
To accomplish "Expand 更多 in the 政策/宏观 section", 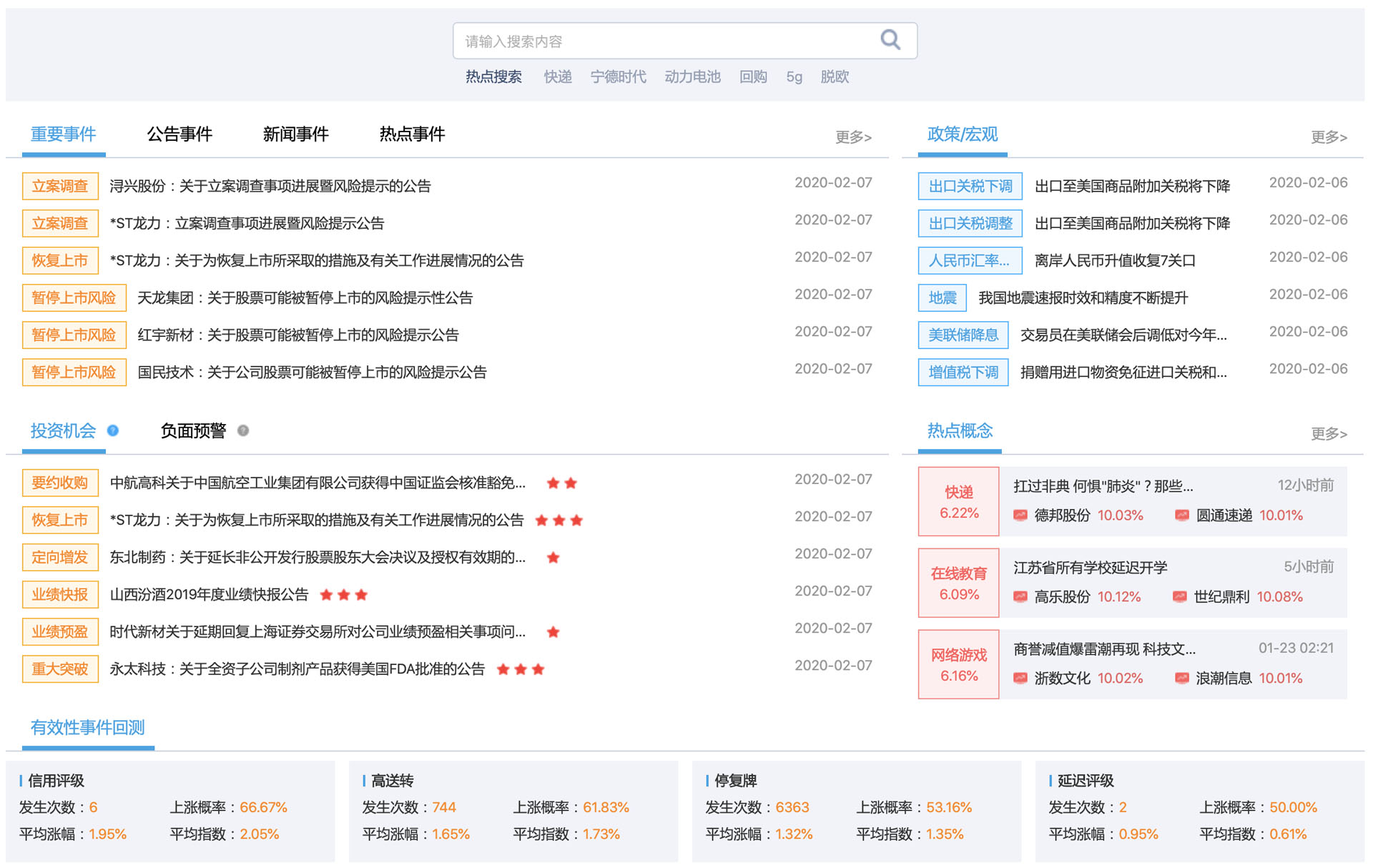I will coord(1328,137).
